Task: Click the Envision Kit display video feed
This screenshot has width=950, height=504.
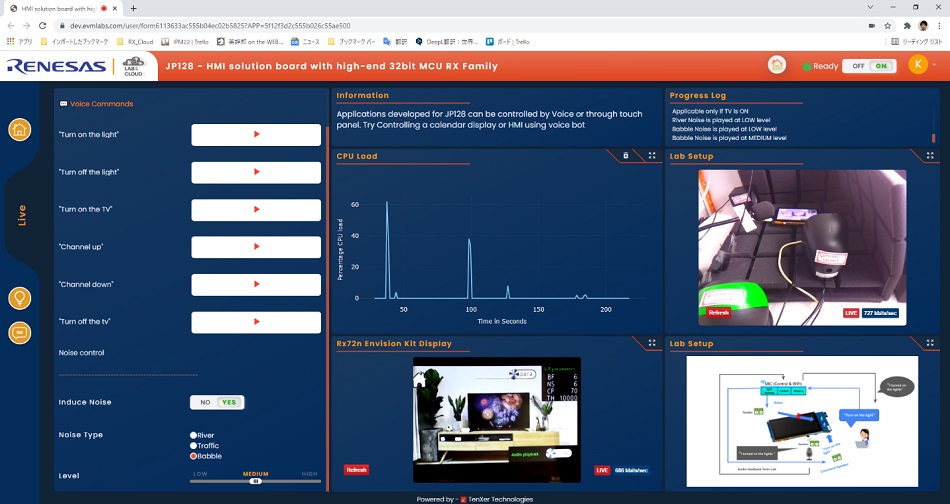Action: point(497,419)
